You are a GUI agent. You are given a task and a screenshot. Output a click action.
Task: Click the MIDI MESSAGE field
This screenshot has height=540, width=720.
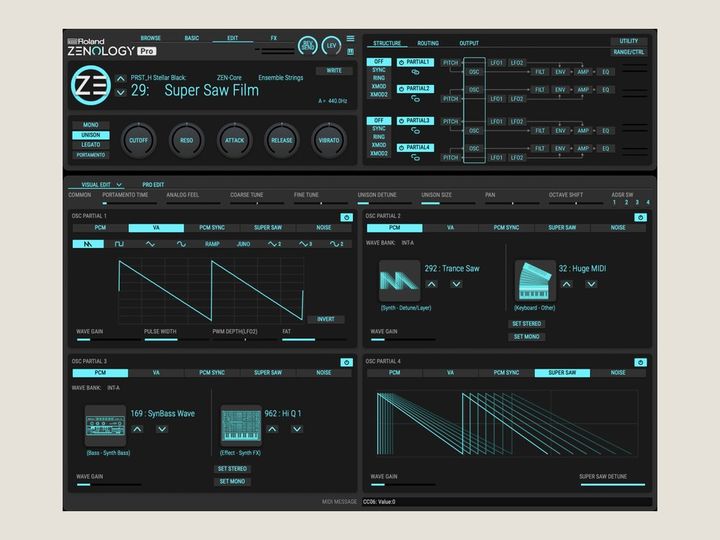506,502
